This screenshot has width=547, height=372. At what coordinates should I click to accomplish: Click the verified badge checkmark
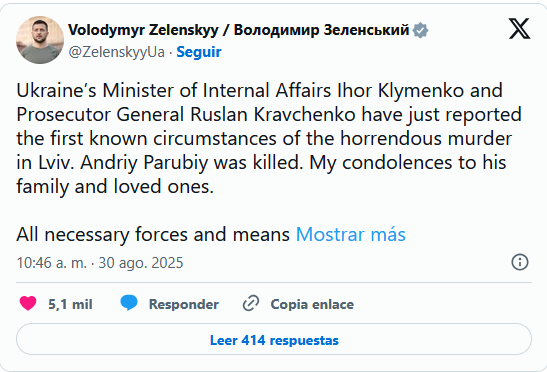coord(420,30)
